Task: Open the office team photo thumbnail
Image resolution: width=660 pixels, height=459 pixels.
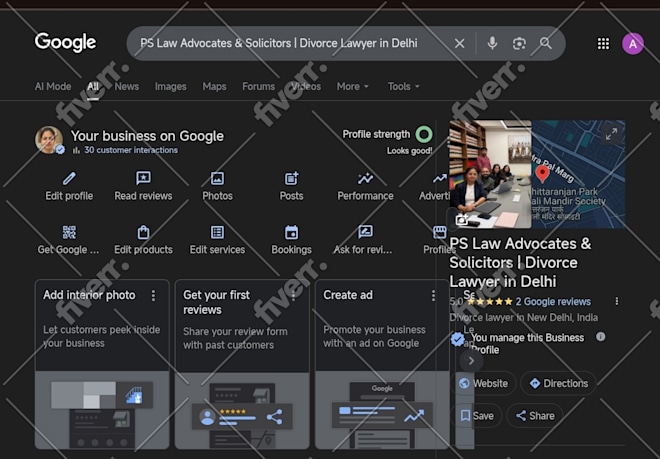Action: tap(490, 174)
